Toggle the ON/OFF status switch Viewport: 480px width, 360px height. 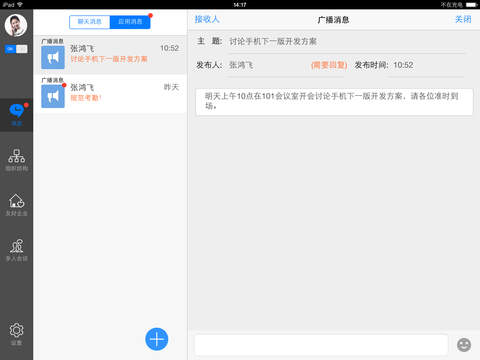(16, 49)
